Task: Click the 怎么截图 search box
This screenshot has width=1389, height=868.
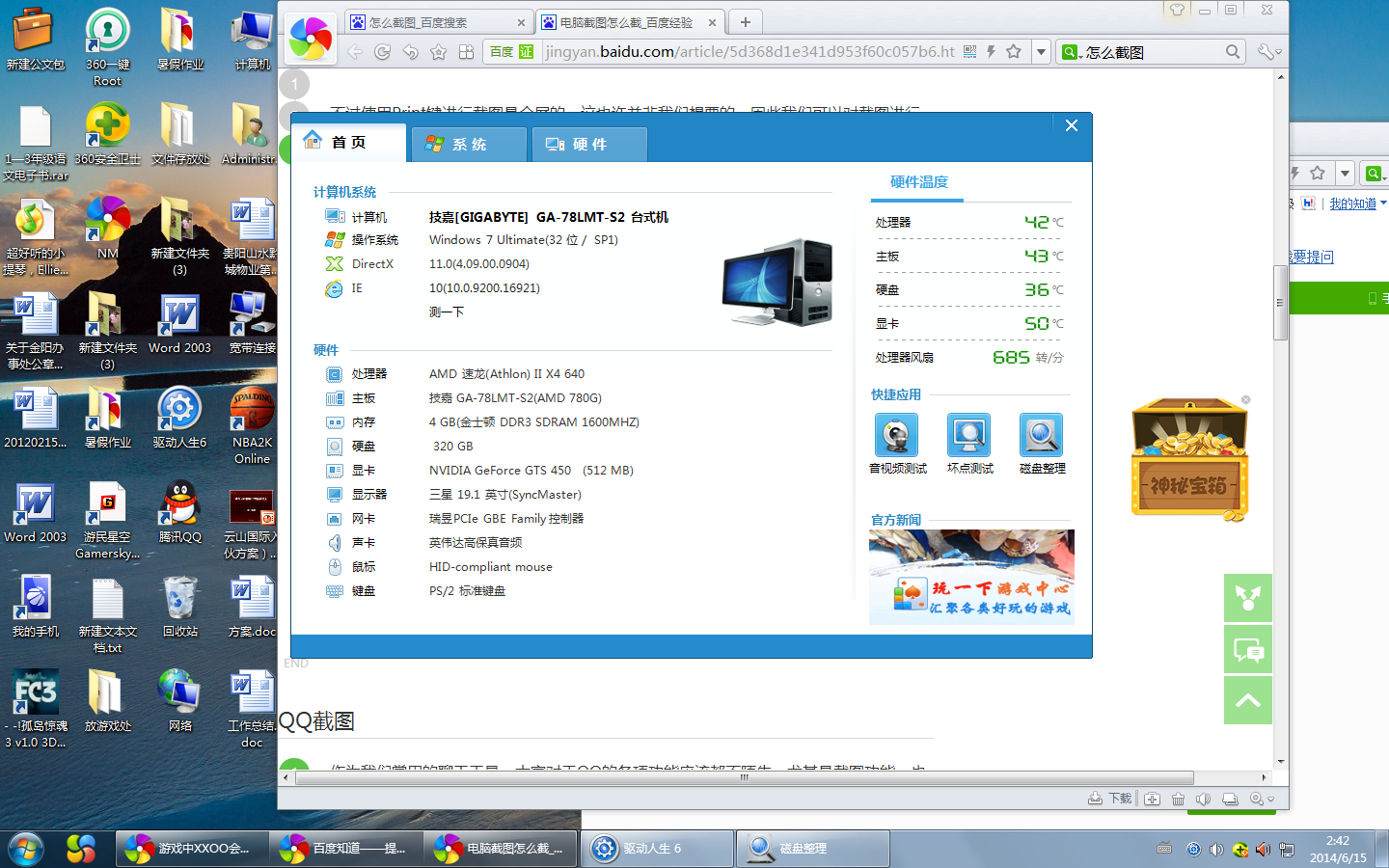Action: tap(1153, 52)
